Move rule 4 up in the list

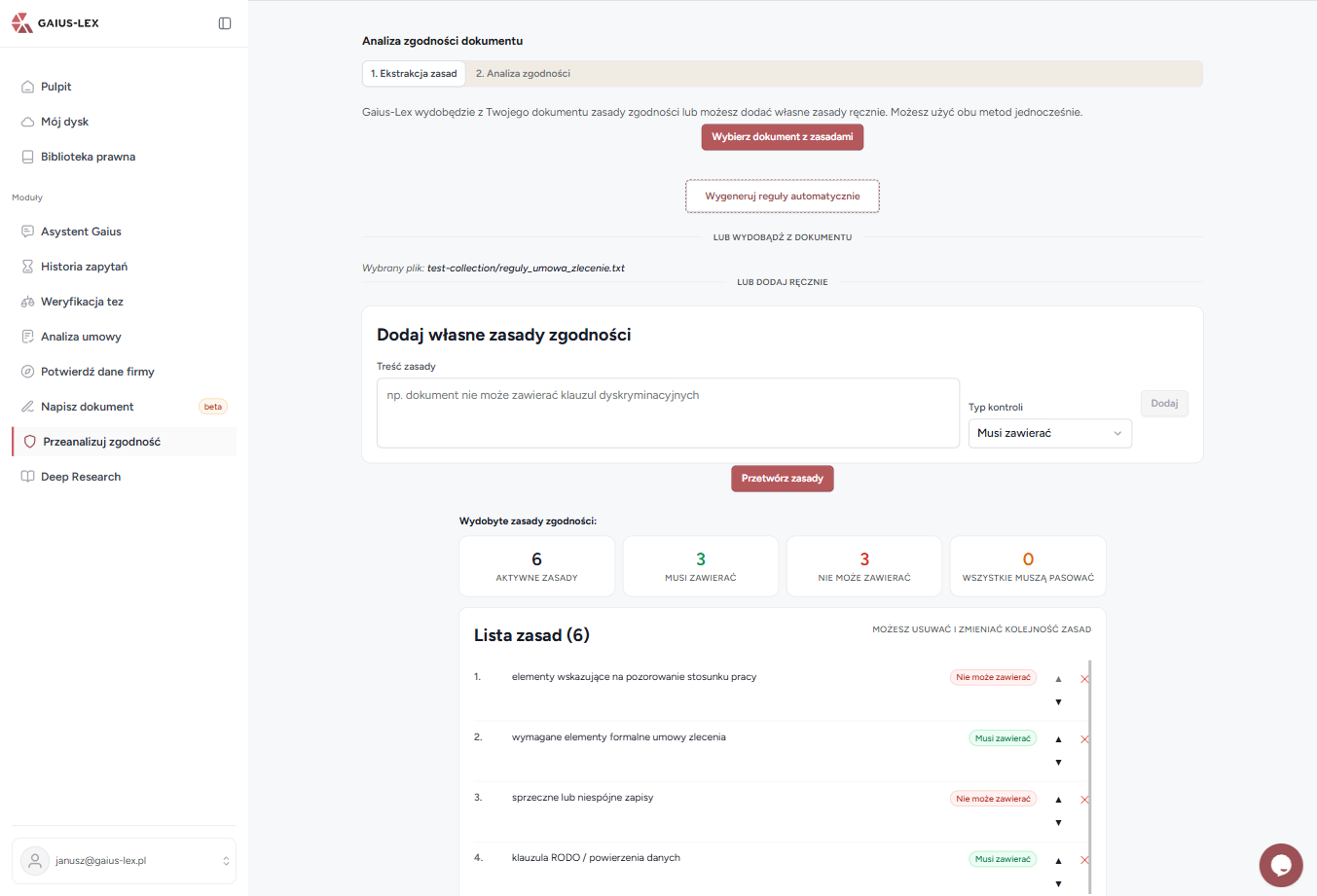click(x=1058, y=860)
